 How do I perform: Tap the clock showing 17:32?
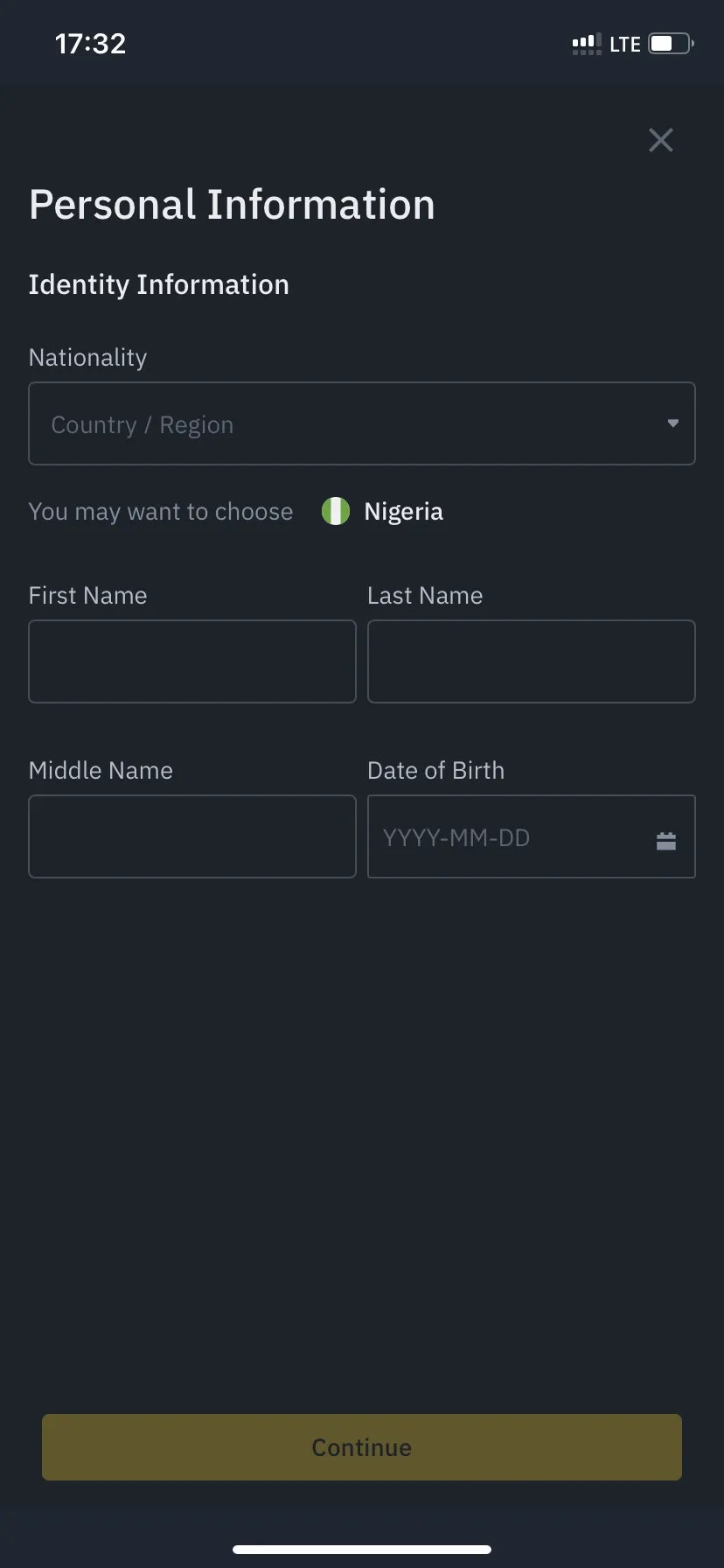coord(90,43)
